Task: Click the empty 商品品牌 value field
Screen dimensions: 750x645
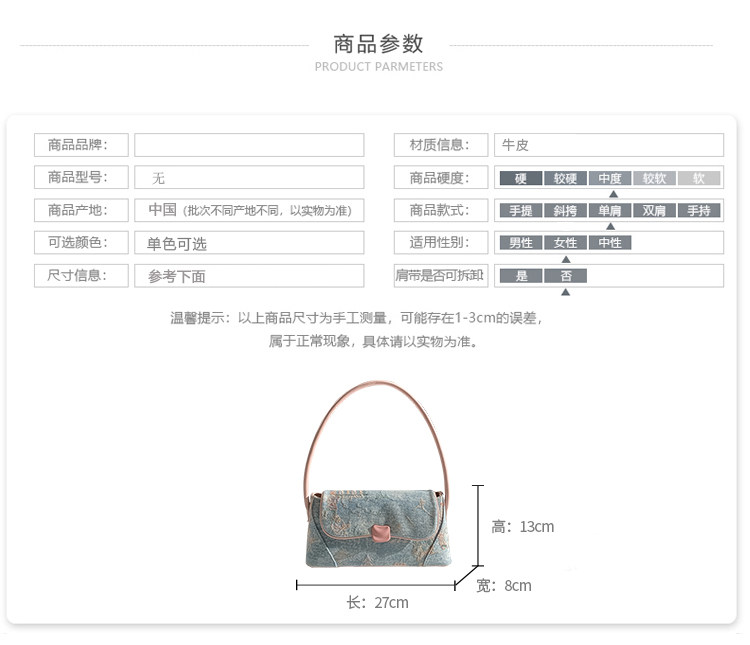Action: click(x=249, y=145)
